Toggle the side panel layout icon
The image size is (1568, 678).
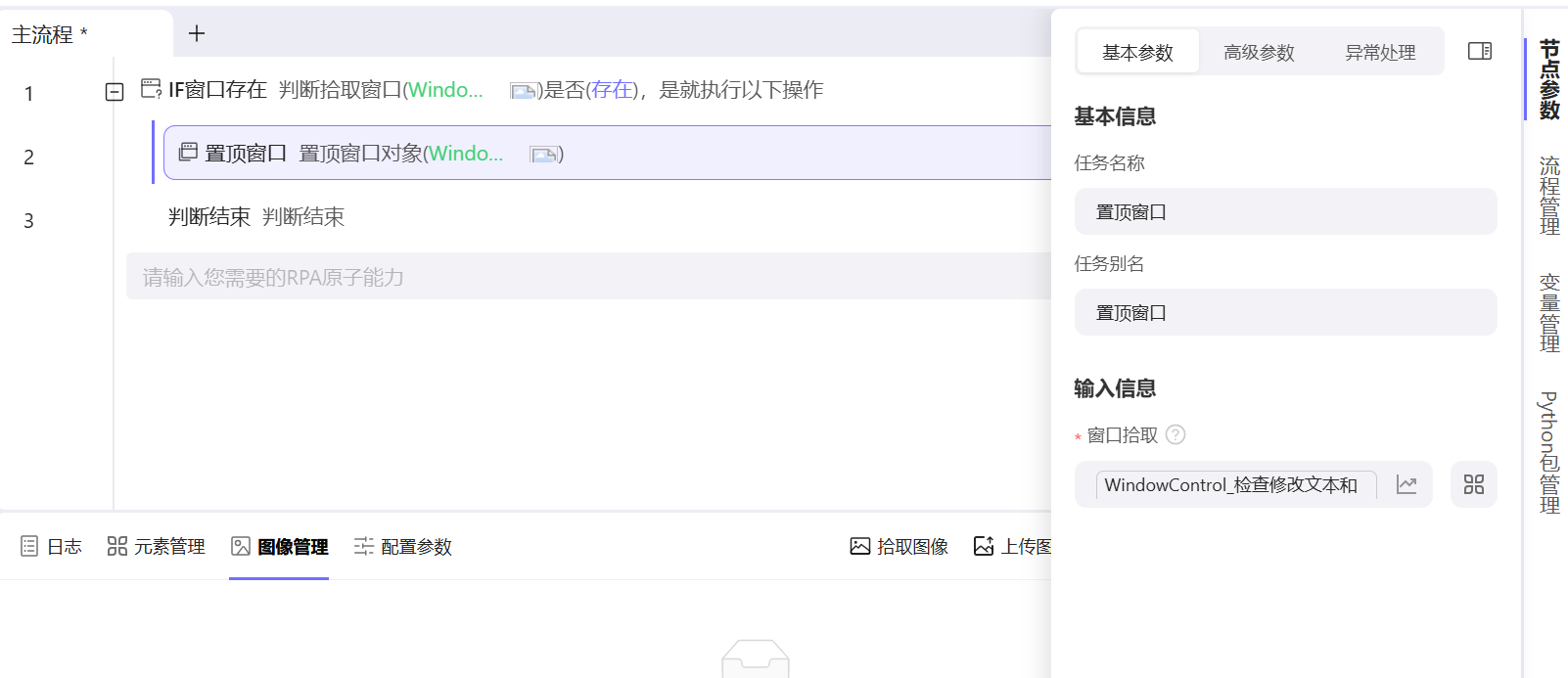[x=1480, y=51]
